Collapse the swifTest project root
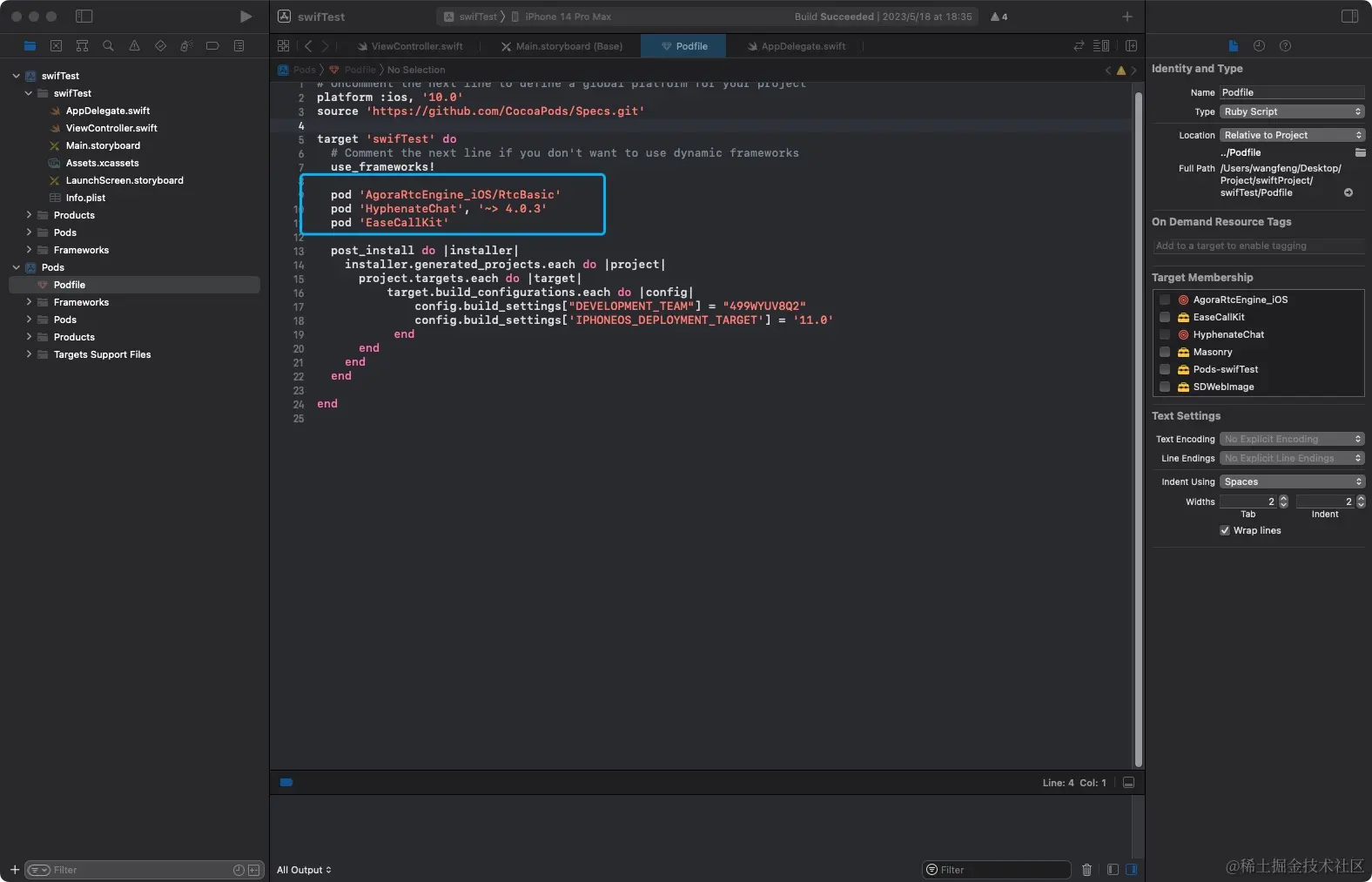Screen dimensions: 1372x882 (17, 76)
